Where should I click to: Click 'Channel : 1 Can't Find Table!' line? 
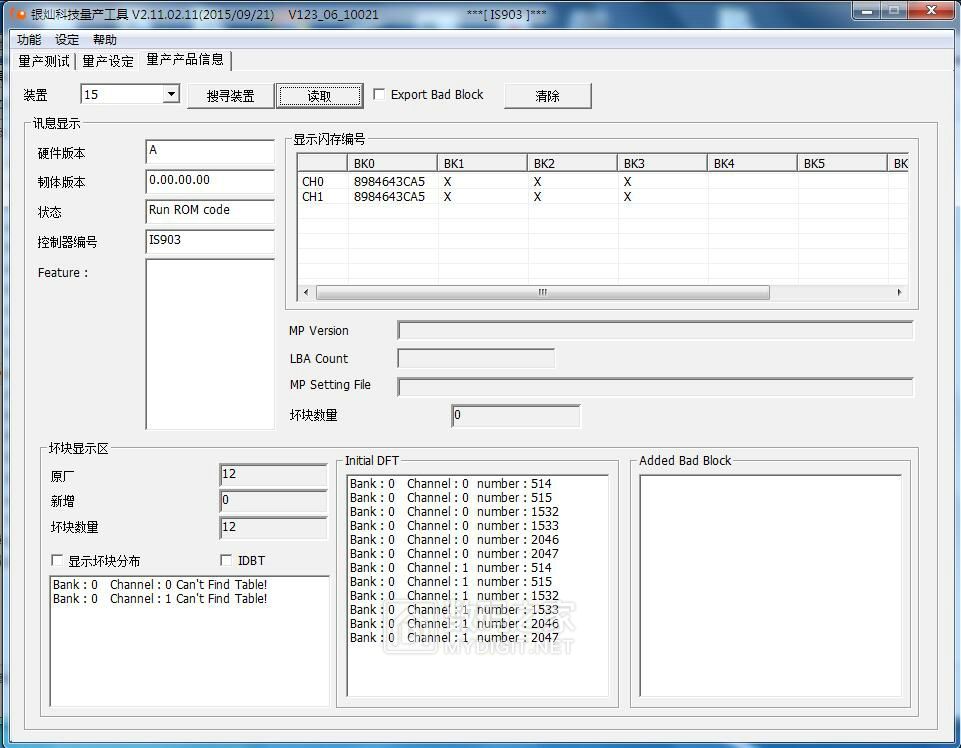pos(160,598)
